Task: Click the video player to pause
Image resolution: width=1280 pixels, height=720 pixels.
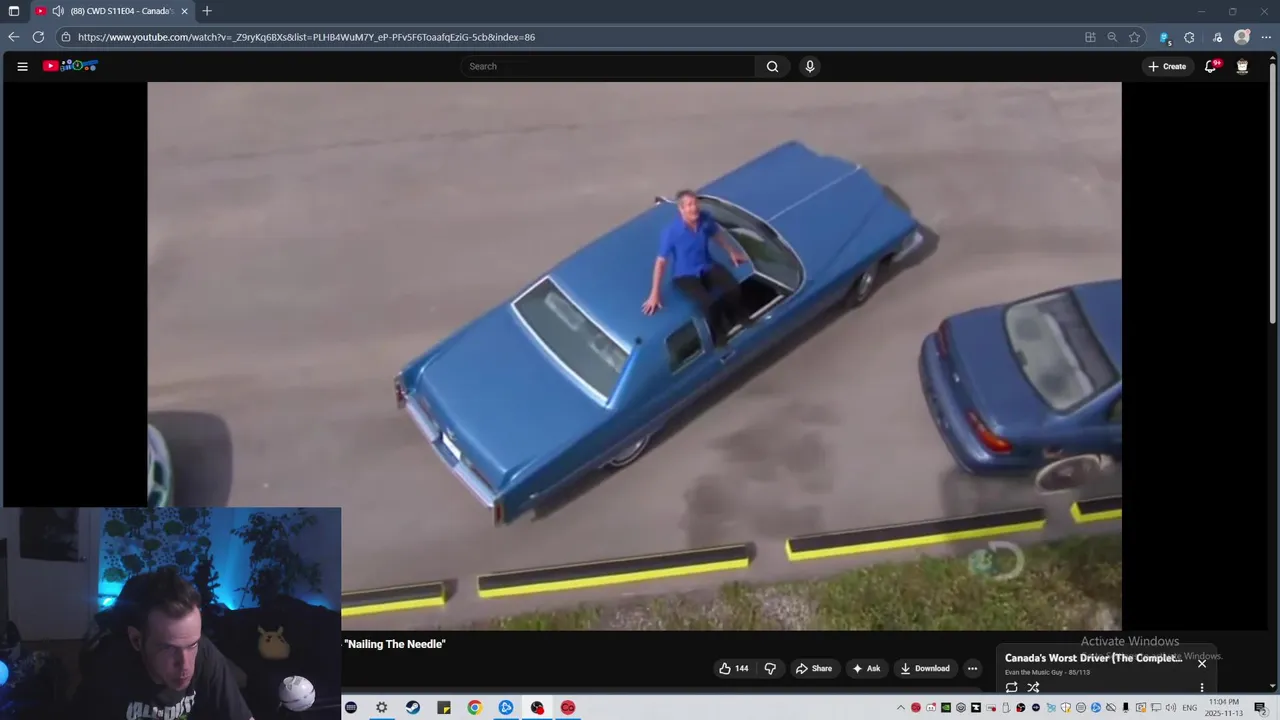Action: [634, 355]
